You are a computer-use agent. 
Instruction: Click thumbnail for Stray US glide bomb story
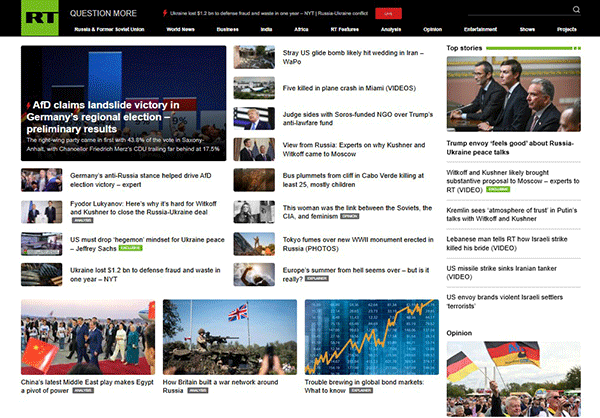(254, 57)
